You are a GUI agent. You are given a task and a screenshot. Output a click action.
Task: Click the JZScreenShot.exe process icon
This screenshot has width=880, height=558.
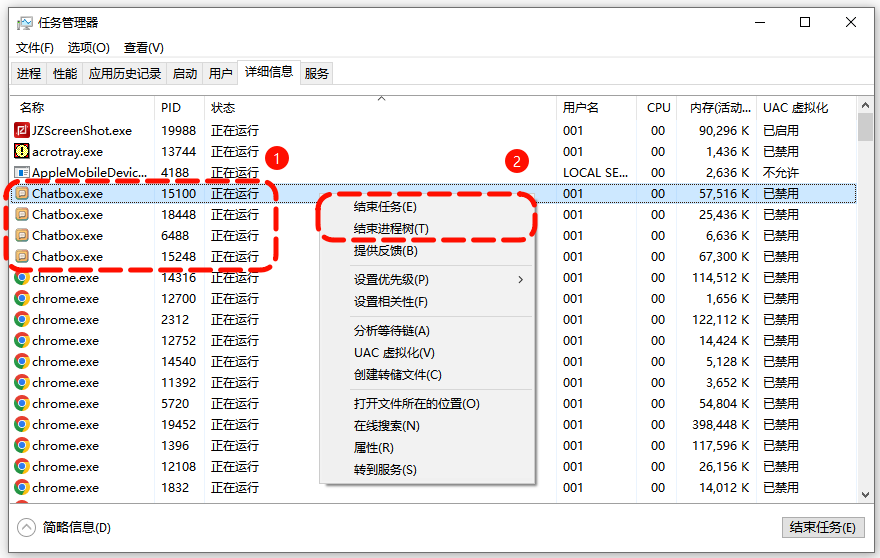click(21, 130)
